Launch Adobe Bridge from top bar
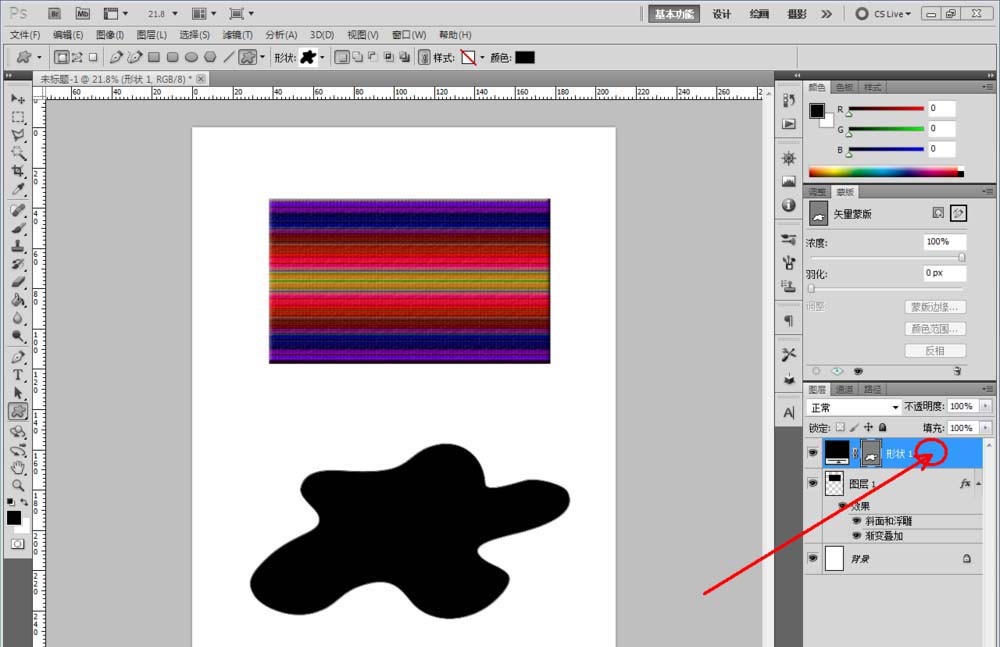1000x647 pixels. coord(54,13)
